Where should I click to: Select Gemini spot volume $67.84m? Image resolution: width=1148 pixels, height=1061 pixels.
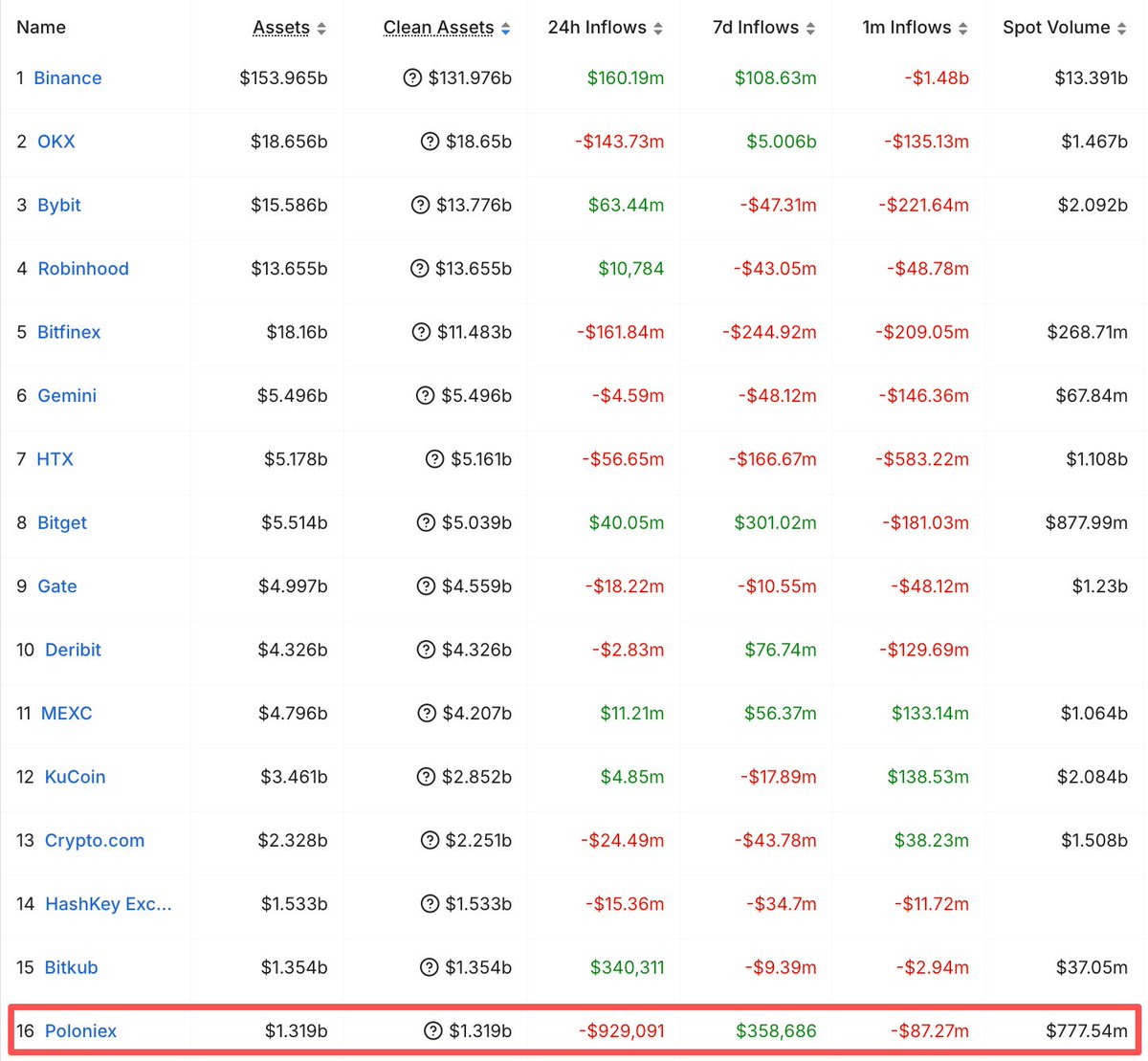point(1092,395)
